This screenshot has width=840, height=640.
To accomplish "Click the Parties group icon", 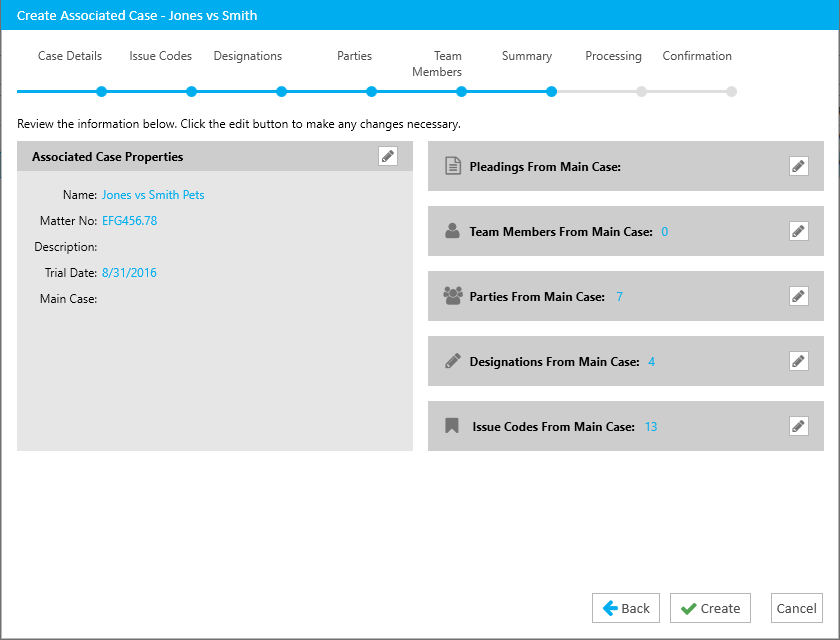I will click(452, 296).
